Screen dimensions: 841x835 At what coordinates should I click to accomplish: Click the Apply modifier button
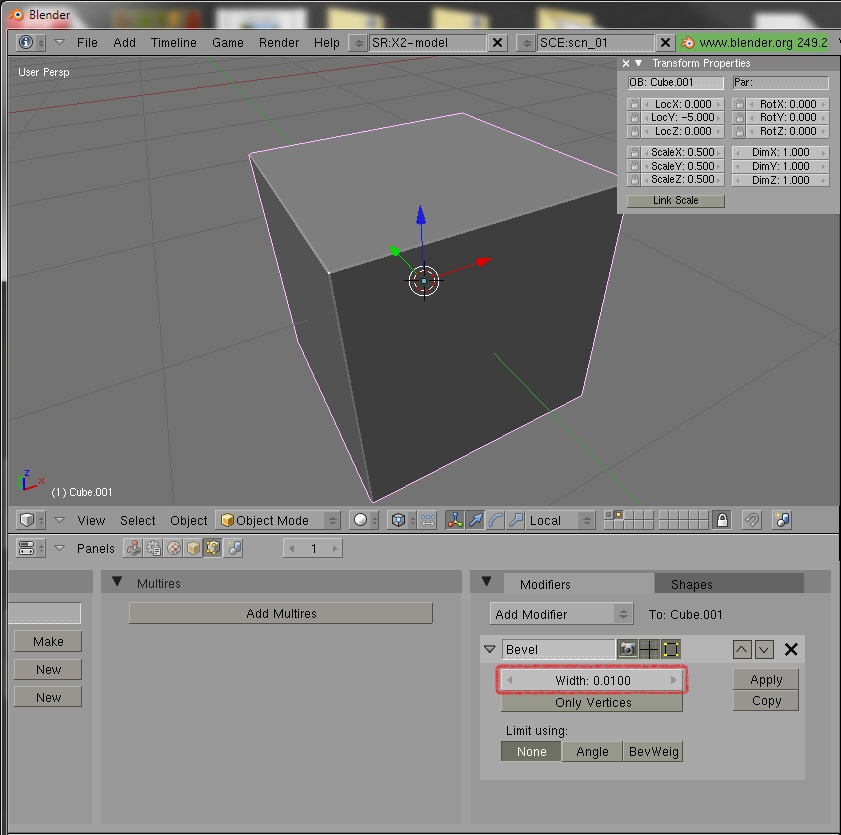[x=765, y=679]
